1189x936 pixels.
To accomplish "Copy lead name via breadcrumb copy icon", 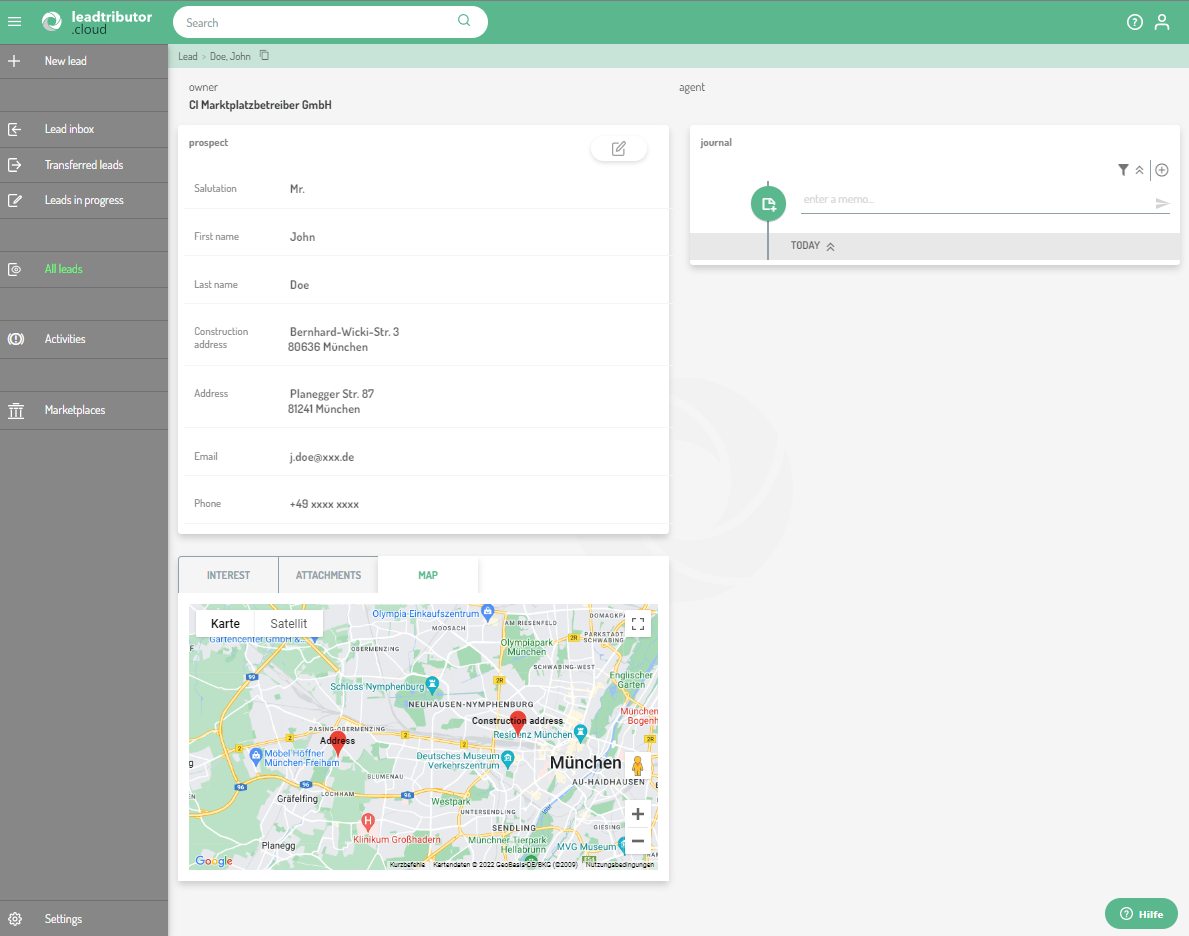I will (x=264, y=56).
